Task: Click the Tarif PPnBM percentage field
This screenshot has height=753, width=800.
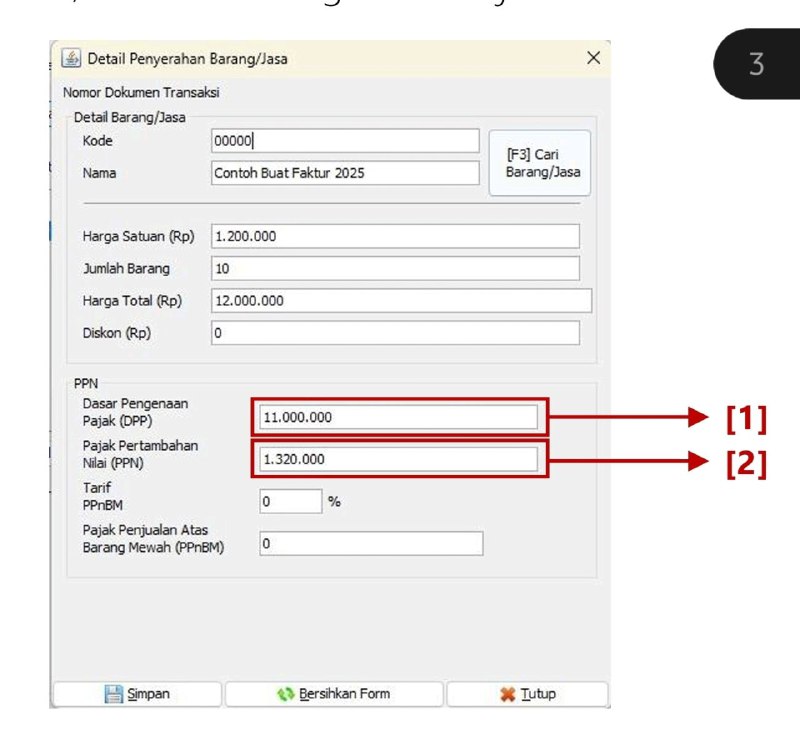Action: (x=290, y=501)
